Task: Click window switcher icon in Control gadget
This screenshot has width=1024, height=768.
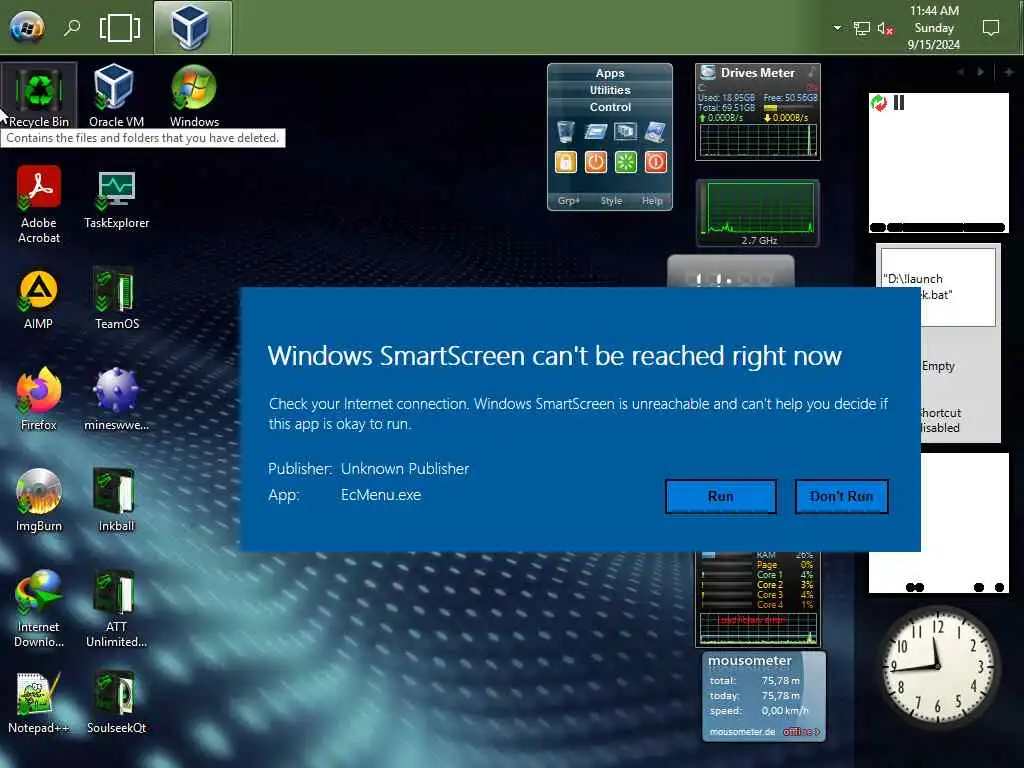Action: point(626,132)
